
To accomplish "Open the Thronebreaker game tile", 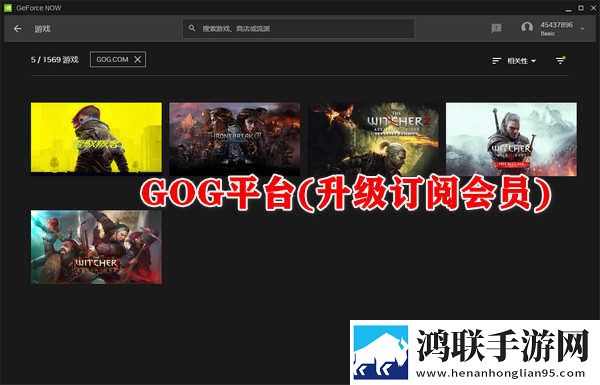I will (x=235, y=139).
